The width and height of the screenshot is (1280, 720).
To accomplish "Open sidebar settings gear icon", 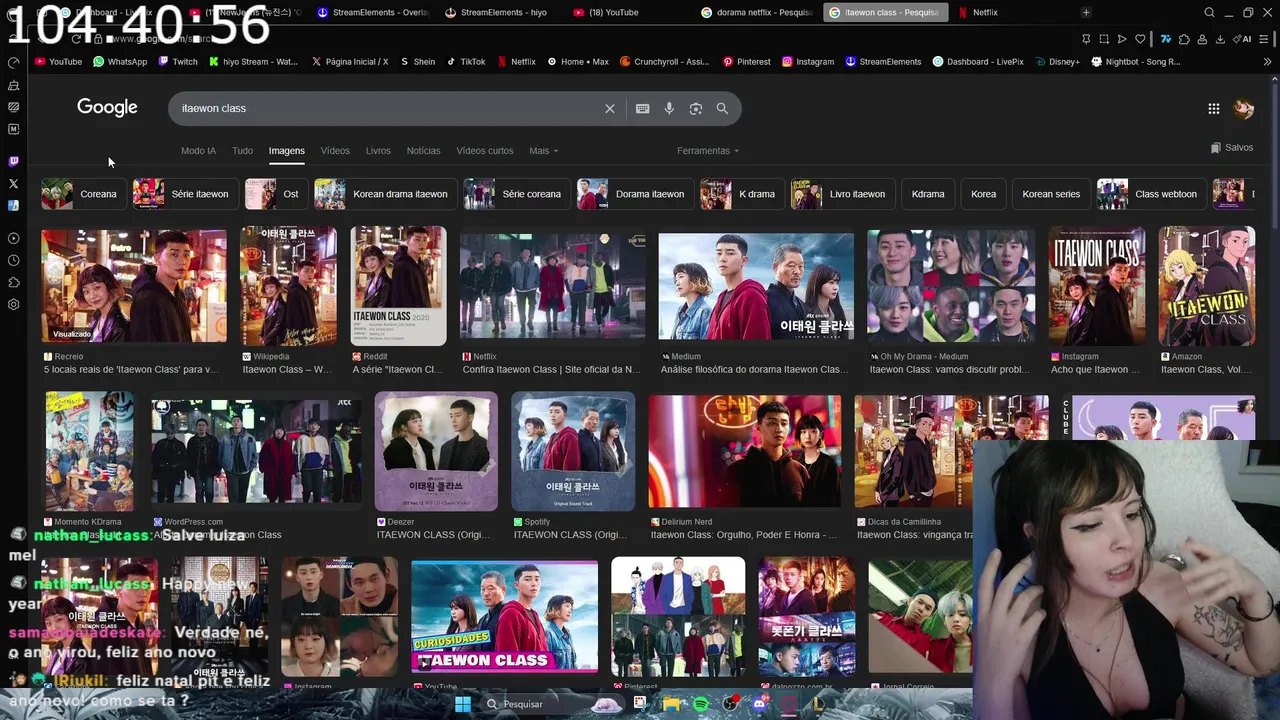I will pos(13,304).
